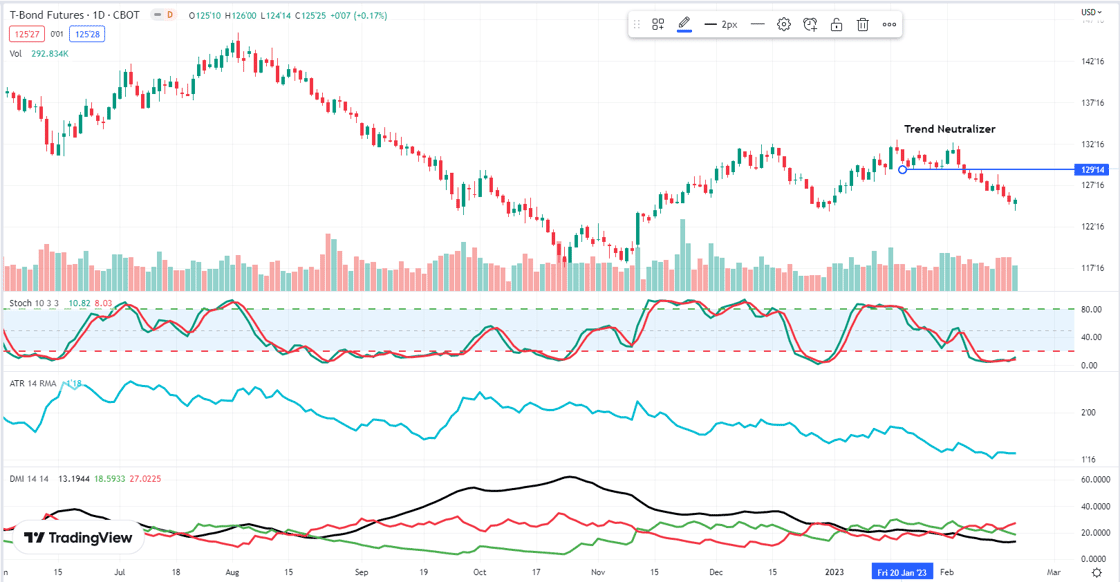The width and height of the screenshot is (1120, 582).
Task: Delete drawing with the trash icon
Action: point(863,24)
